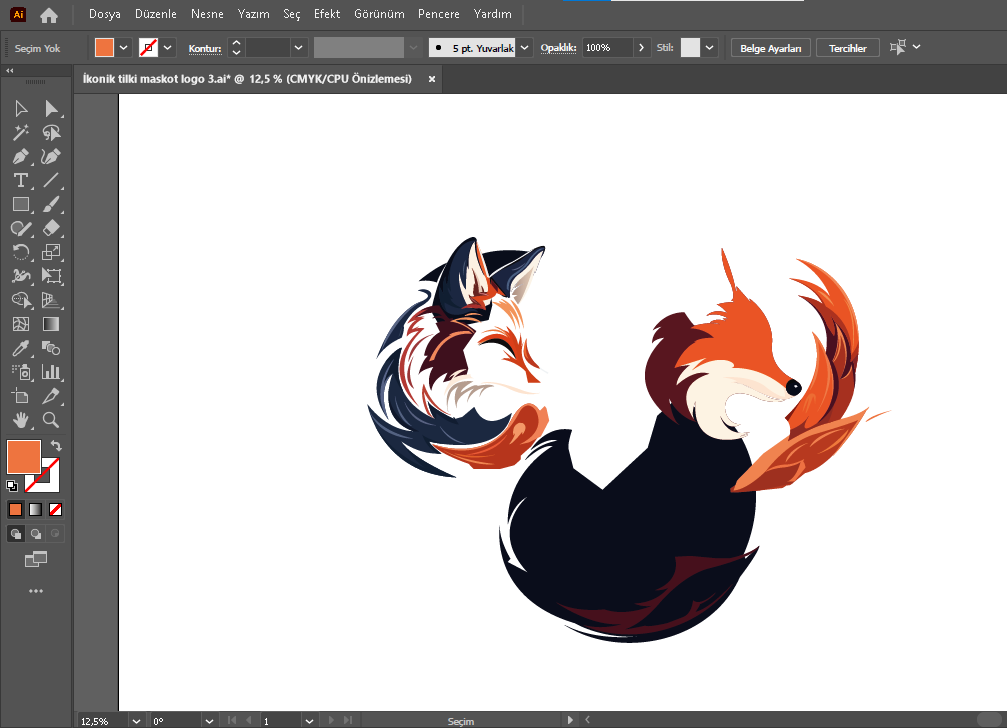Screen dimensions: 1007x728
Task: Choose the Shaper tool
Action: coord(21,228)
